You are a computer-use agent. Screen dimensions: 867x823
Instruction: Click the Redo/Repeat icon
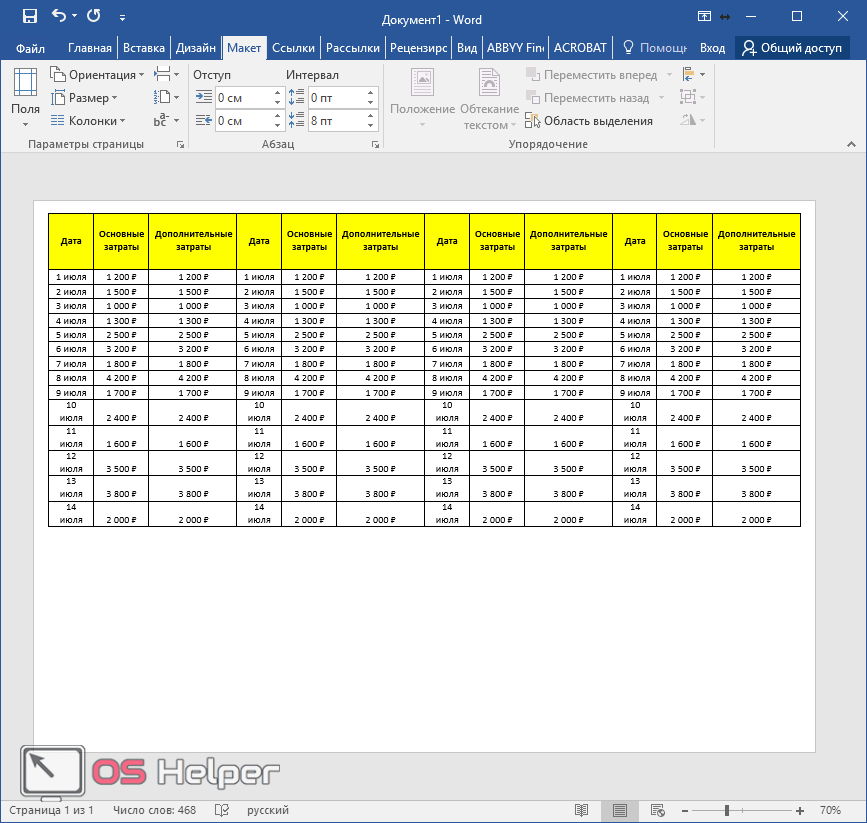click(x=93, y=16)
